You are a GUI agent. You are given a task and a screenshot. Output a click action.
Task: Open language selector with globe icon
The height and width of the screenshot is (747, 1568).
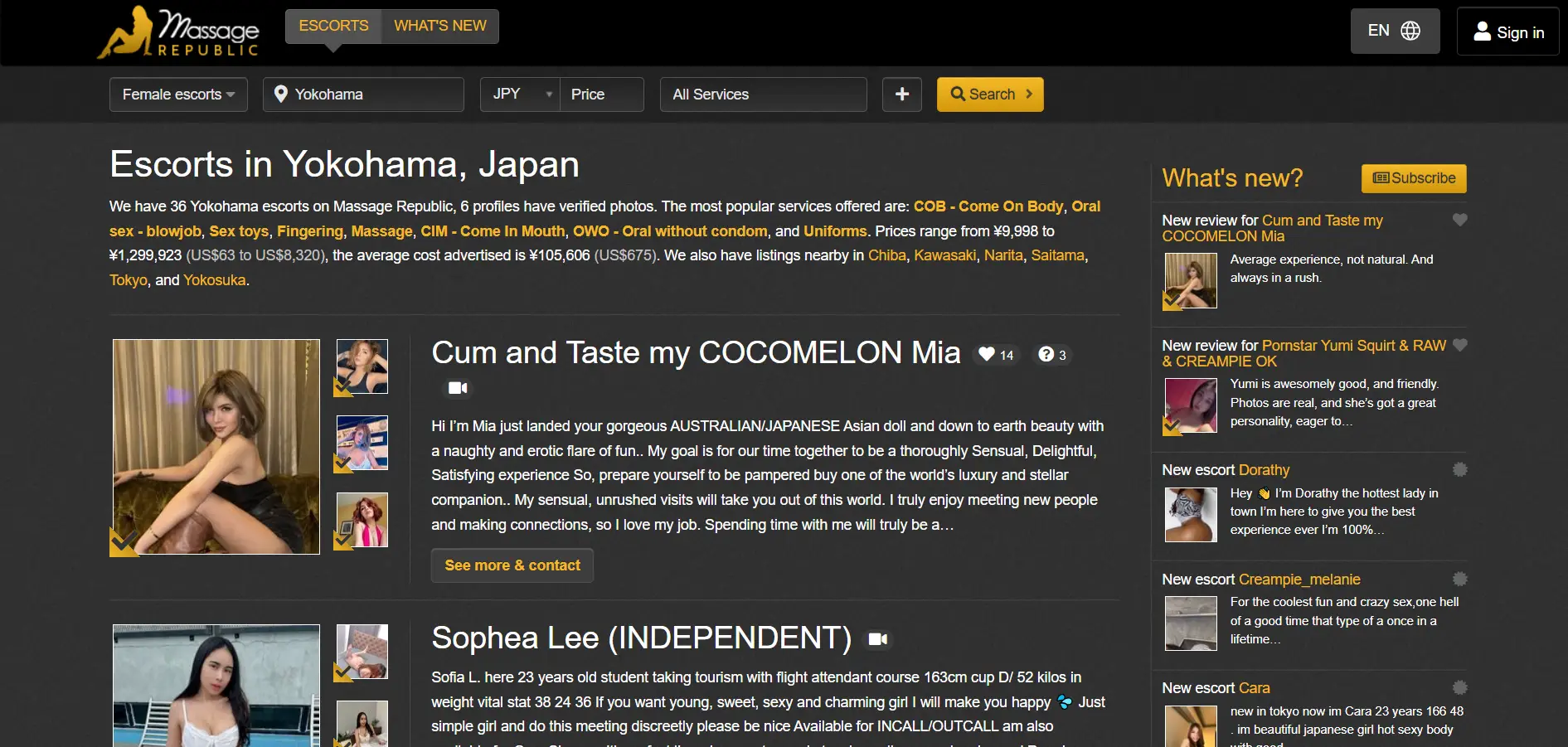(1395, 32)
